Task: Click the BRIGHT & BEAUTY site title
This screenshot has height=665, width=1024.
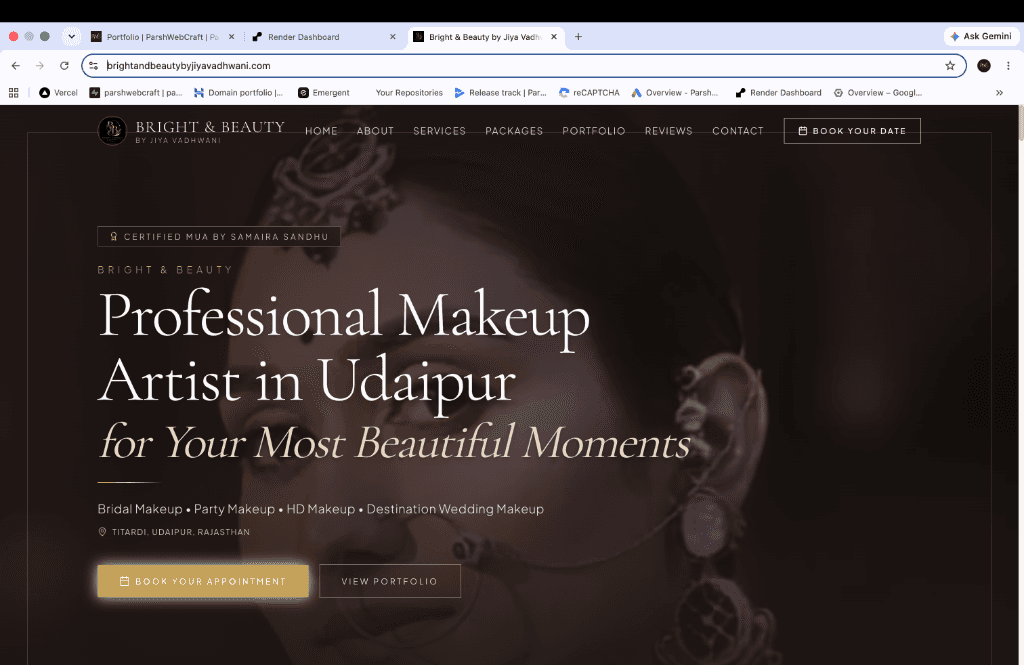Action: 210,127
